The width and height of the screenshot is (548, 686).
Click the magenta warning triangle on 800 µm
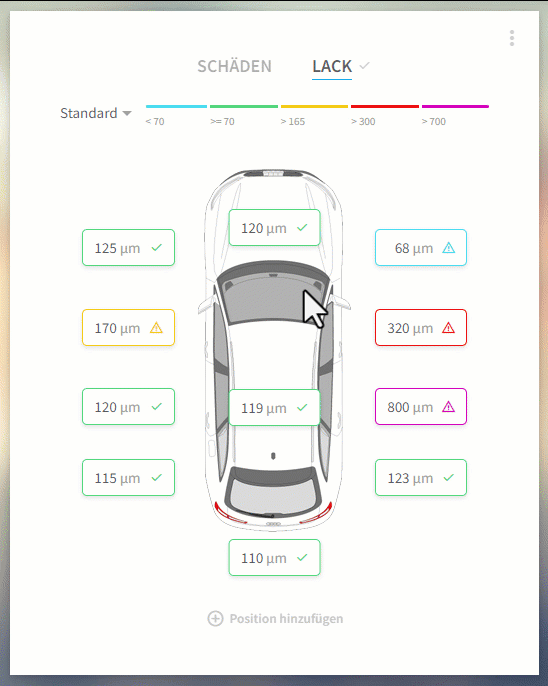tap(448, 407)
